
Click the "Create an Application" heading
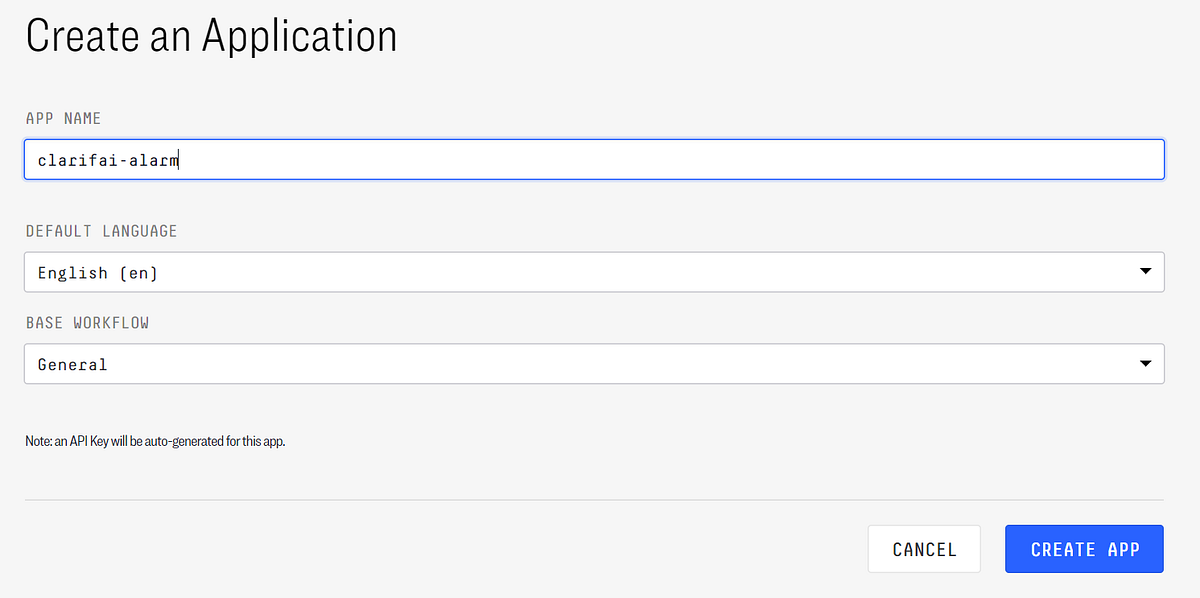(211, 36)
